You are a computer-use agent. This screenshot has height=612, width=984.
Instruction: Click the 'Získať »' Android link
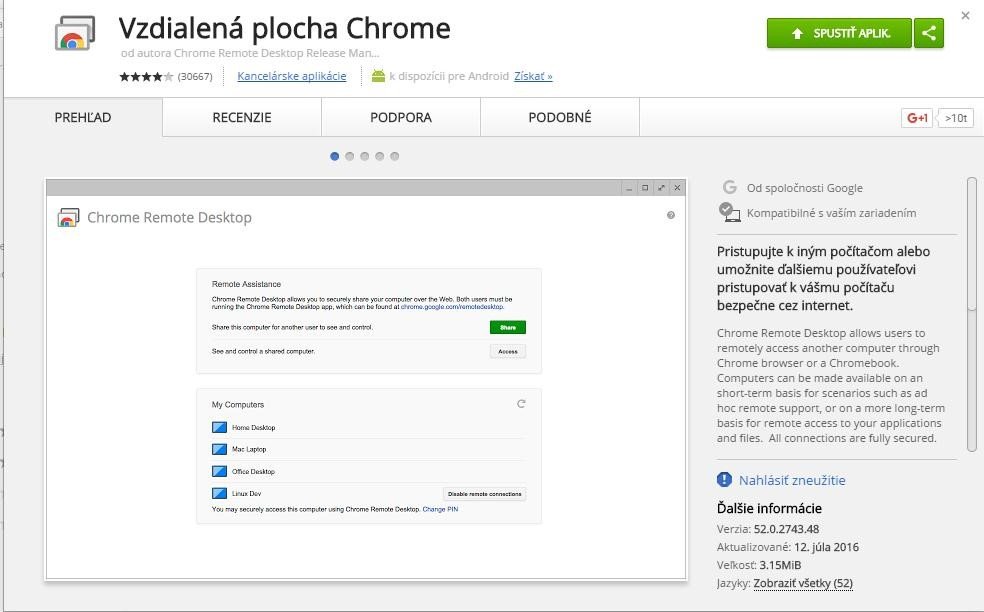(x=533, y=76)
